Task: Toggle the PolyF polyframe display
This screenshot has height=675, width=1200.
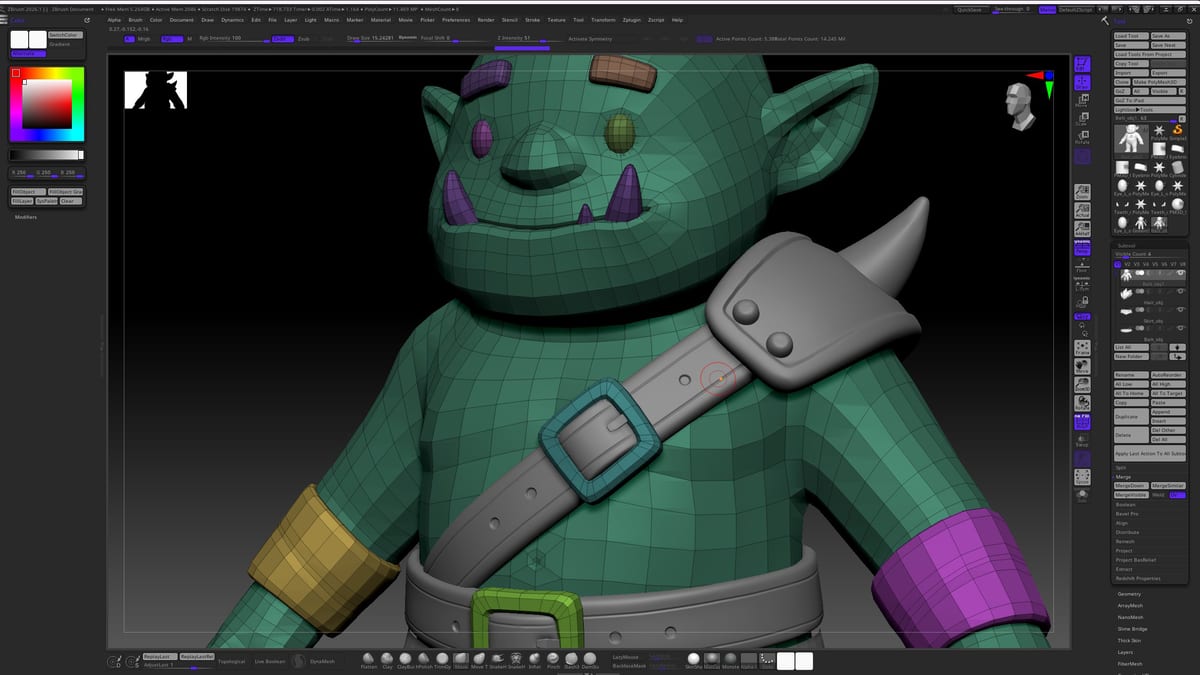Action: 1082,422
